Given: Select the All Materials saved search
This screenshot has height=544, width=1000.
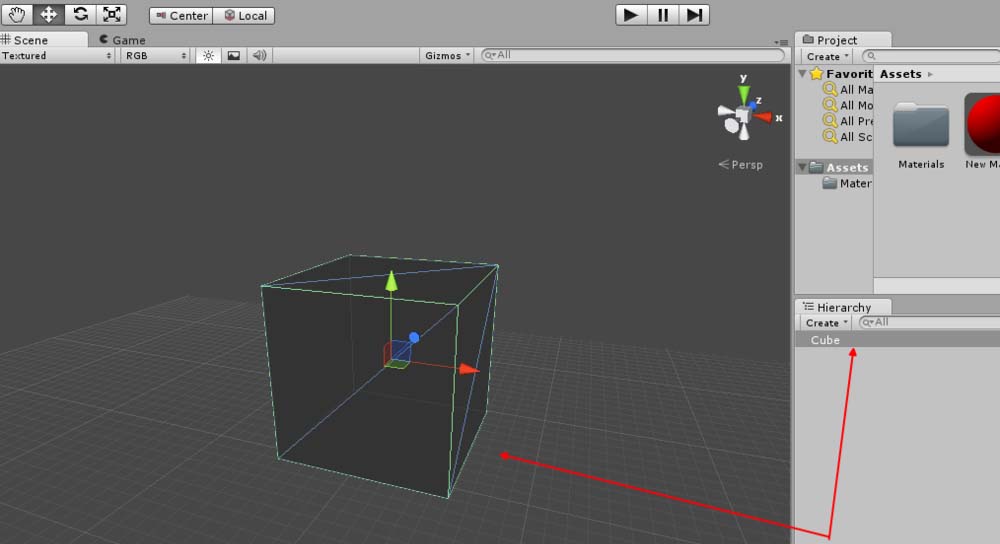Looking at the screenshot, I should tap(848, 90).
